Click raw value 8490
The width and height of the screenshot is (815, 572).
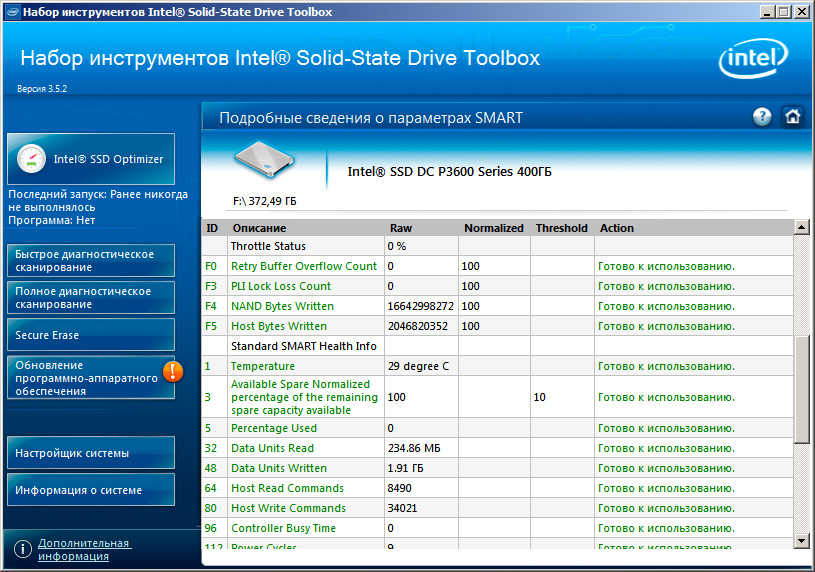pyautogui.click(x=400, y=488)
